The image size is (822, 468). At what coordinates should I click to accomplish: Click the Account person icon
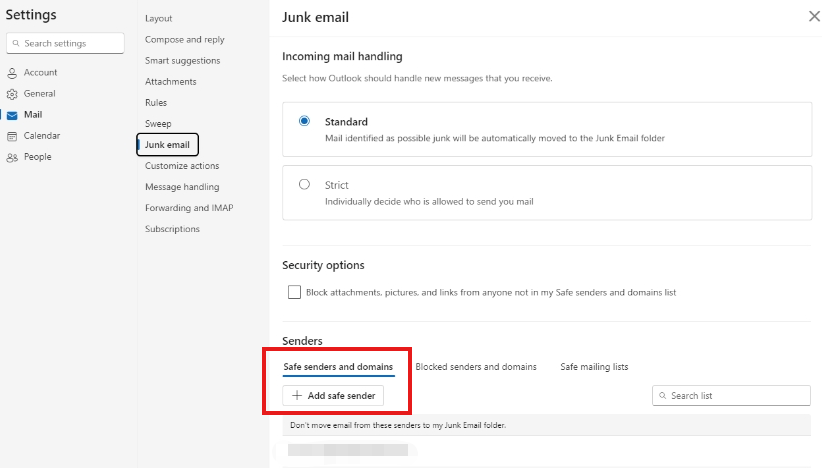(x=12, y=73)
